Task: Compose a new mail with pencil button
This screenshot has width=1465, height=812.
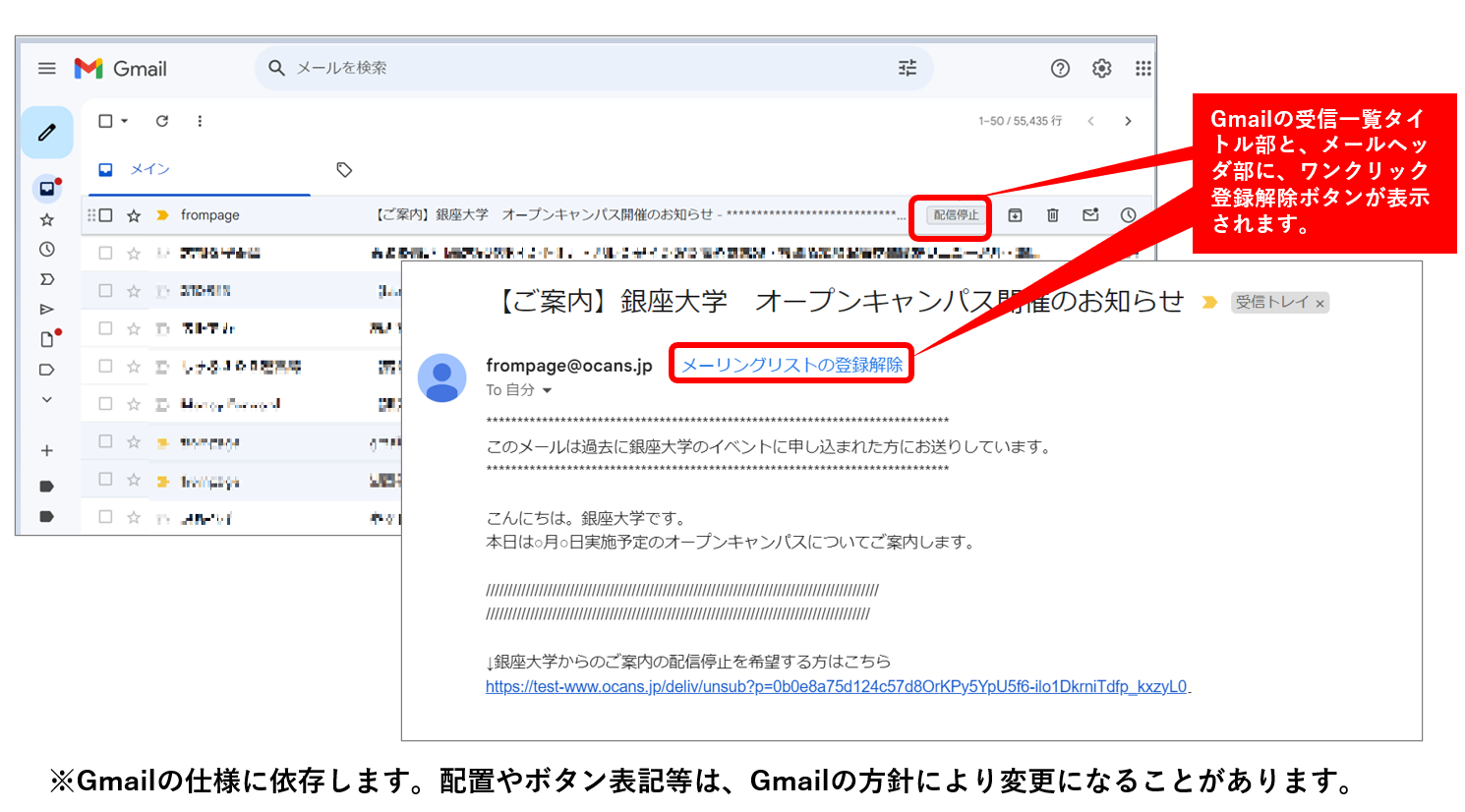Action: pyautogui.click(x=47, y=132)
